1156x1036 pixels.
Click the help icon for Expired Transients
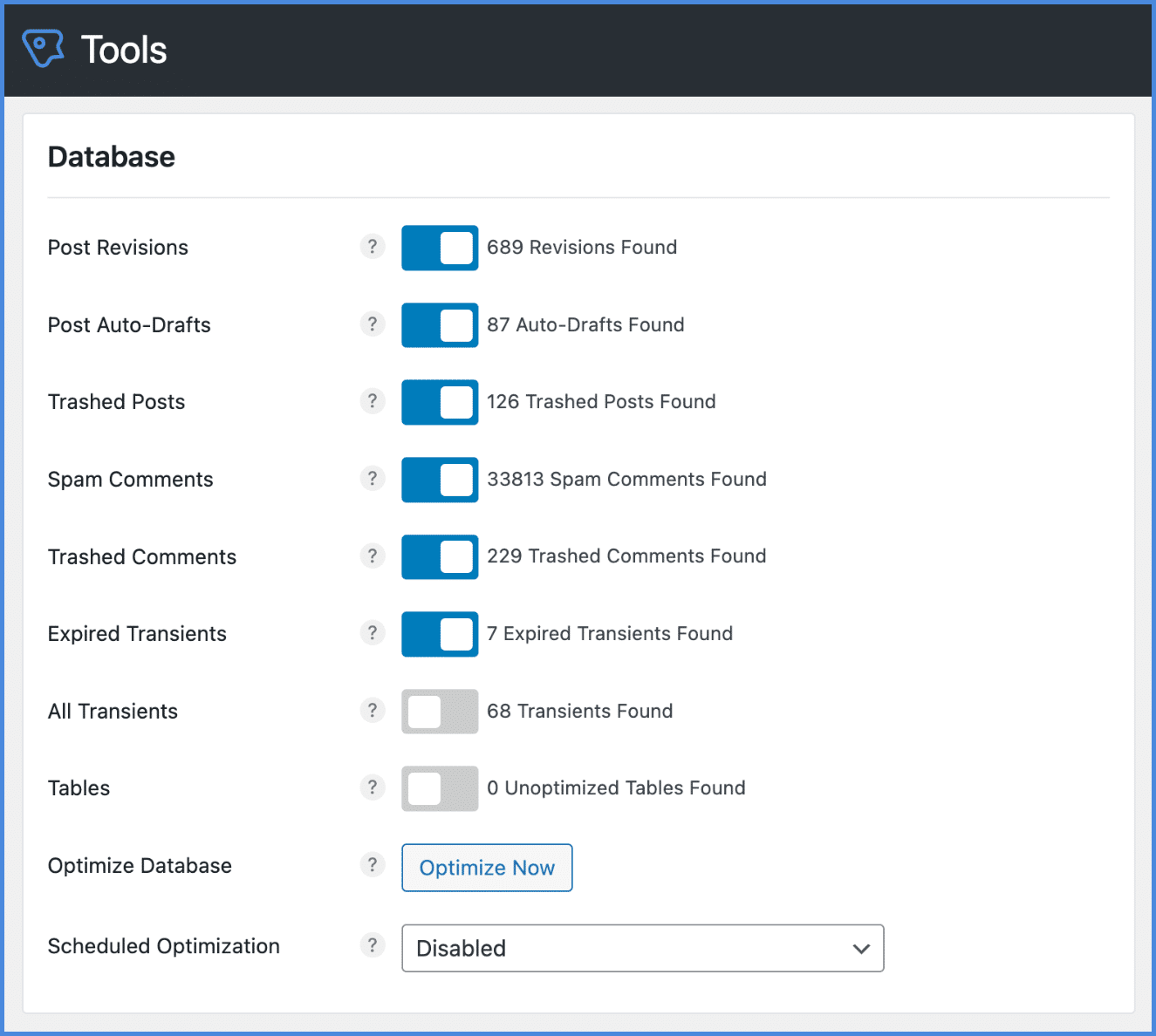(x=373, y=633)
